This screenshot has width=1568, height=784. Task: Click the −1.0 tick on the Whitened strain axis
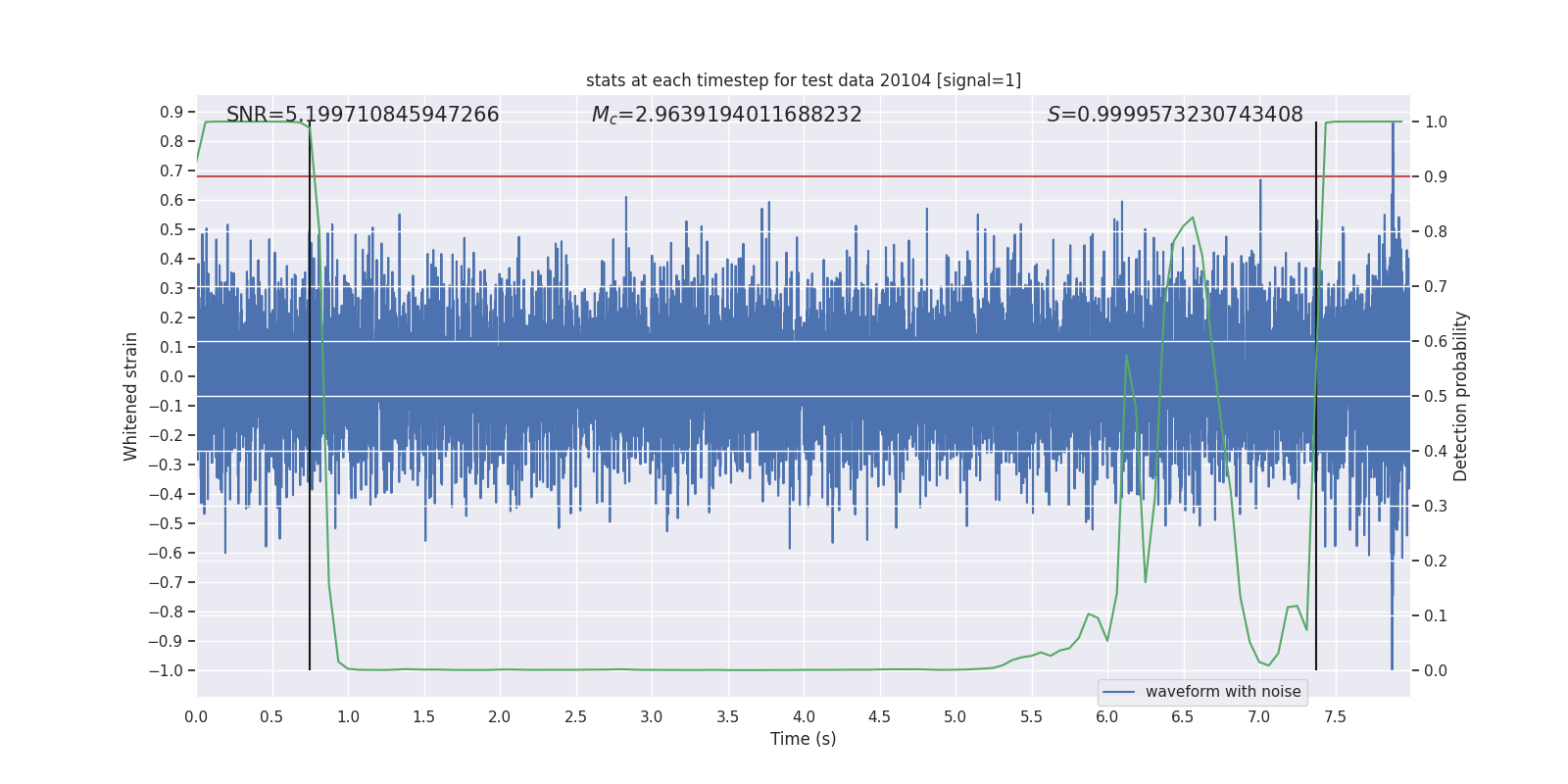[x=166, y=671]
